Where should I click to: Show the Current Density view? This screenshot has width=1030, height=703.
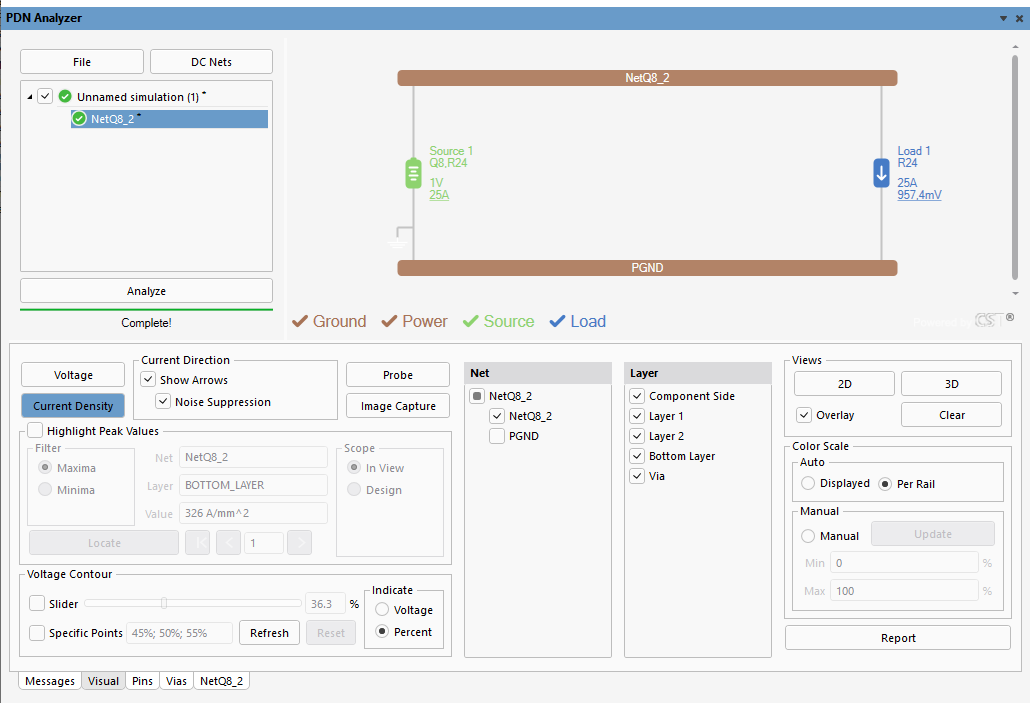73,406
